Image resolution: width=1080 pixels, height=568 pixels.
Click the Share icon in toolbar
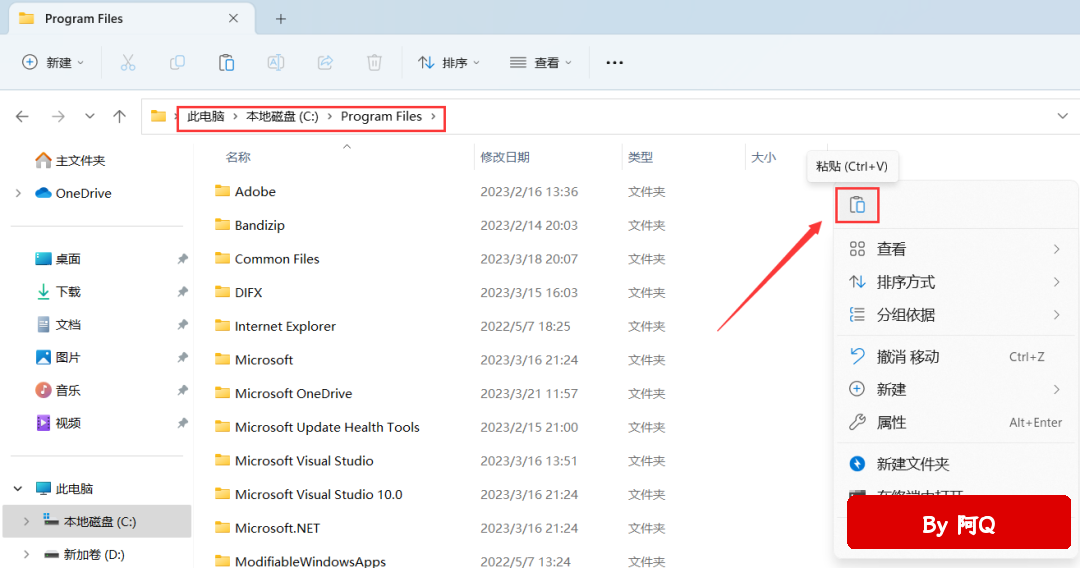(x=325, y=62)
